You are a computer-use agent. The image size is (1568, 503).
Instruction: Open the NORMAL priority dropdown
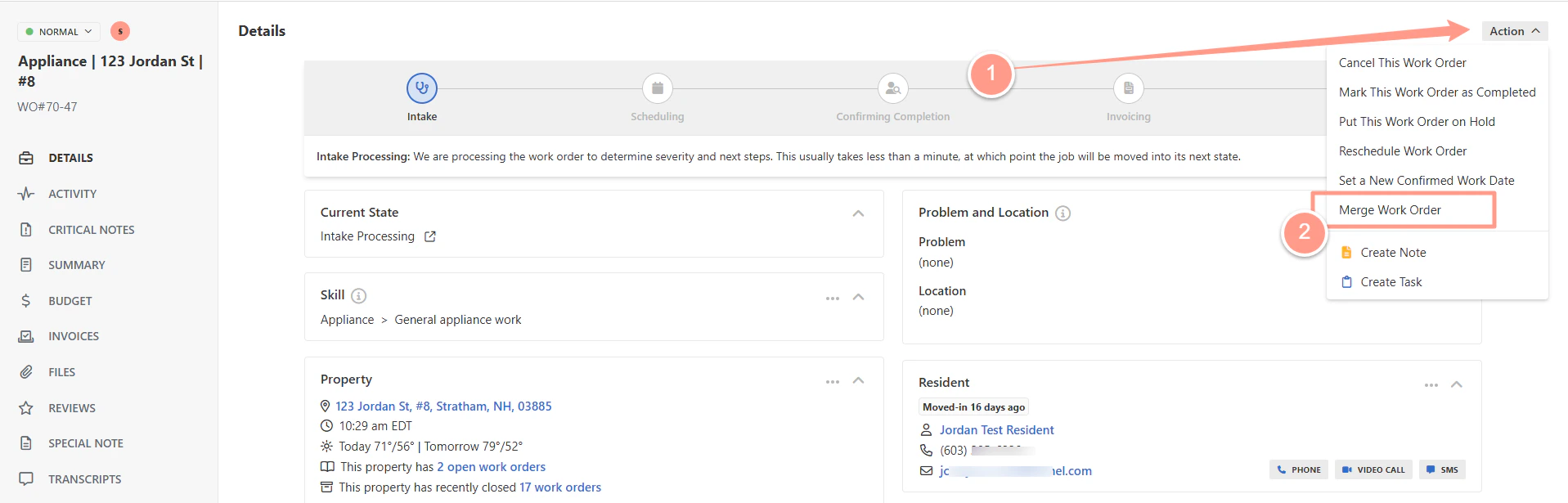(59, 32)
